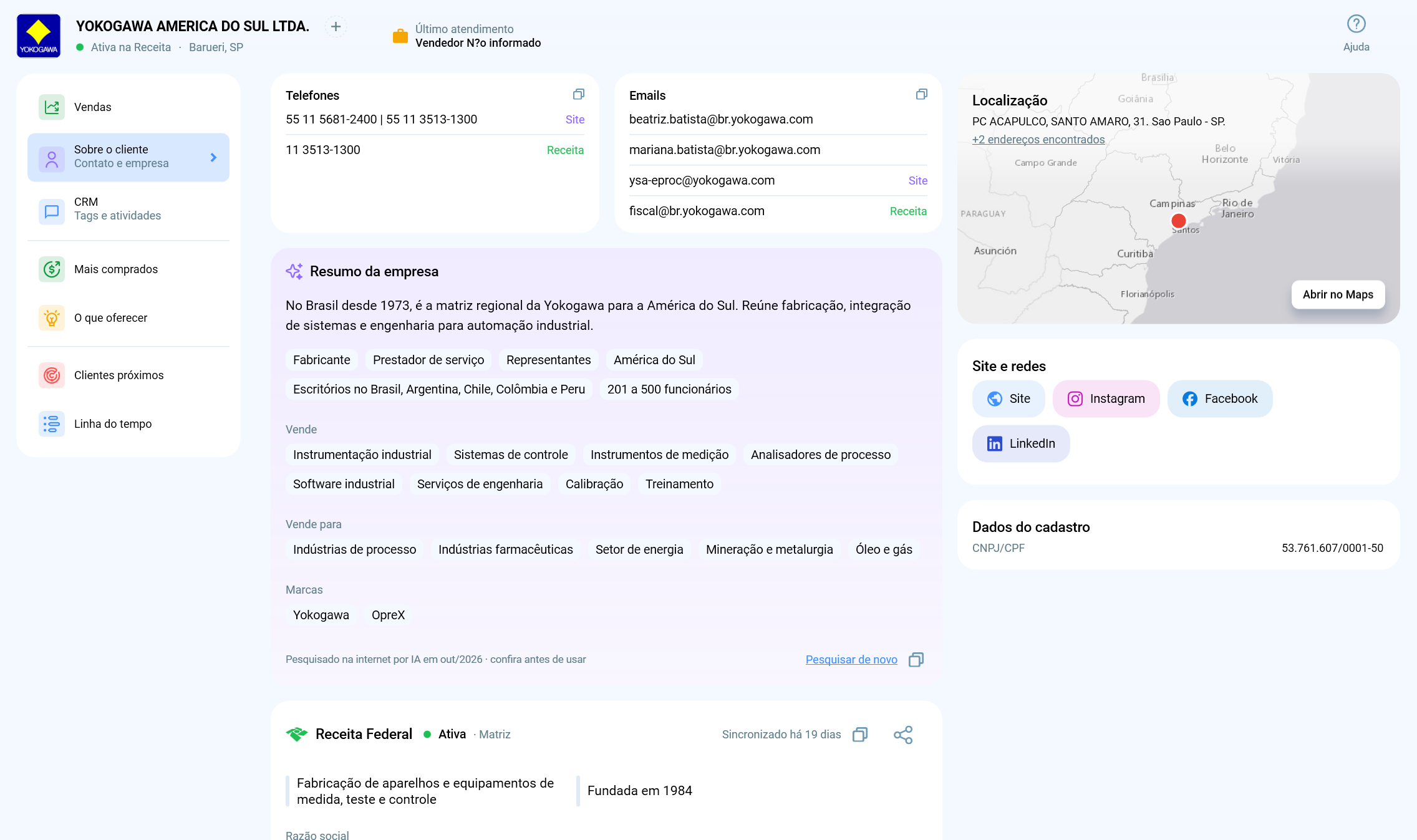Select the CNPJ 53.761.607/0001-50 value
The image size is (1417, 840).
coord(1332,548)
